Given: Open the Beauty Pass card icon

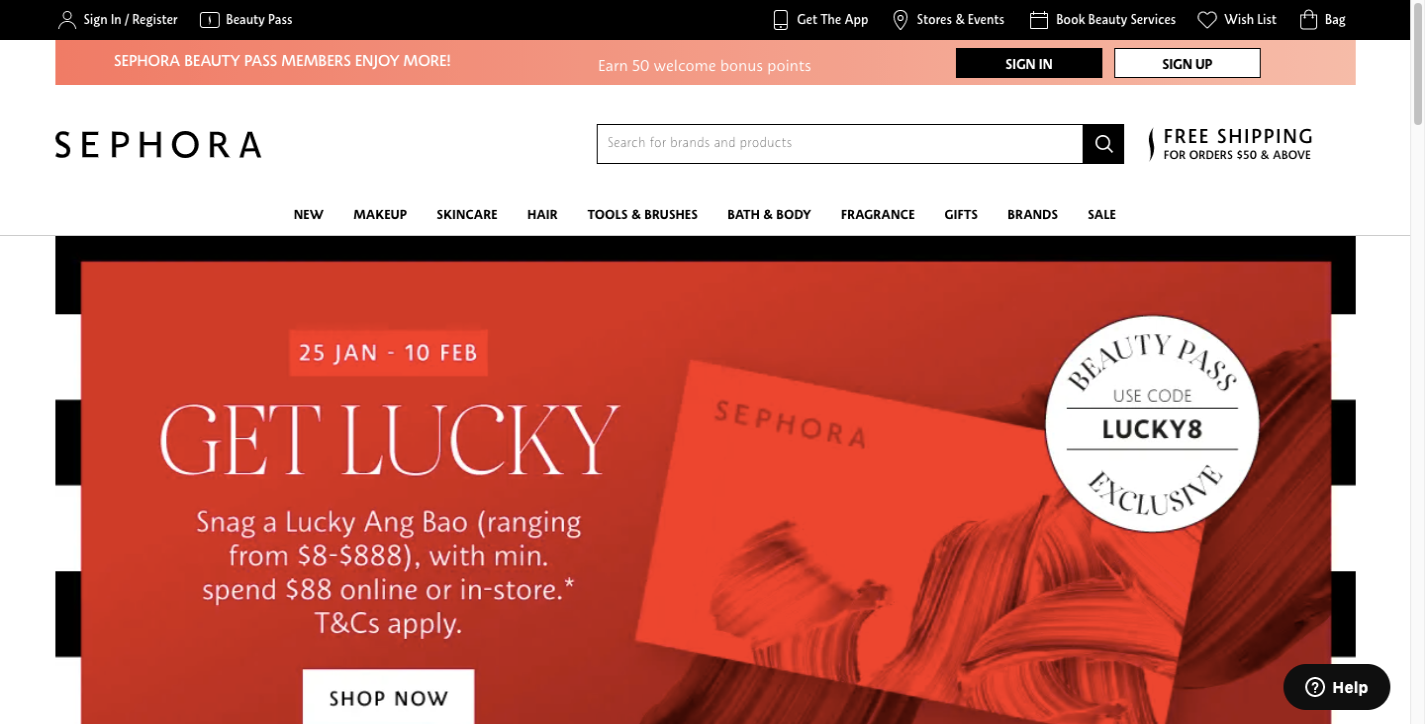Looking at the screenshot, I should (210, 20).
